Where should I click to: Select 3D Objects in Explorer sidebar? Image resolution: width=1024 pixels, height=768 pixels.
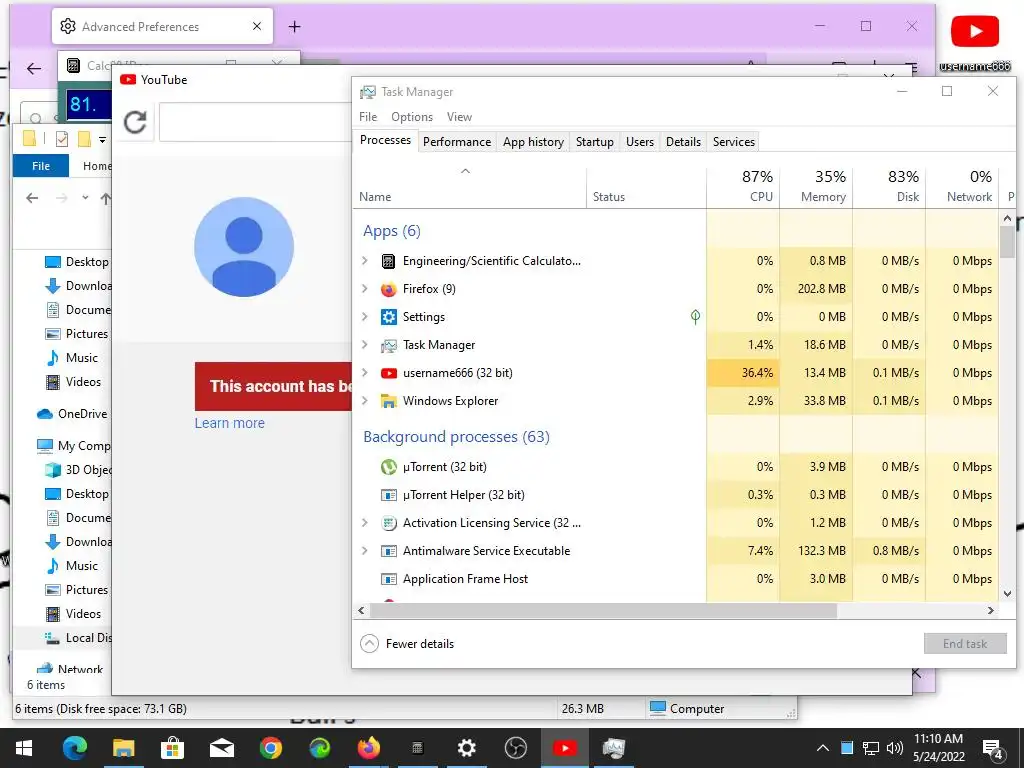click(x=78, y=470)
